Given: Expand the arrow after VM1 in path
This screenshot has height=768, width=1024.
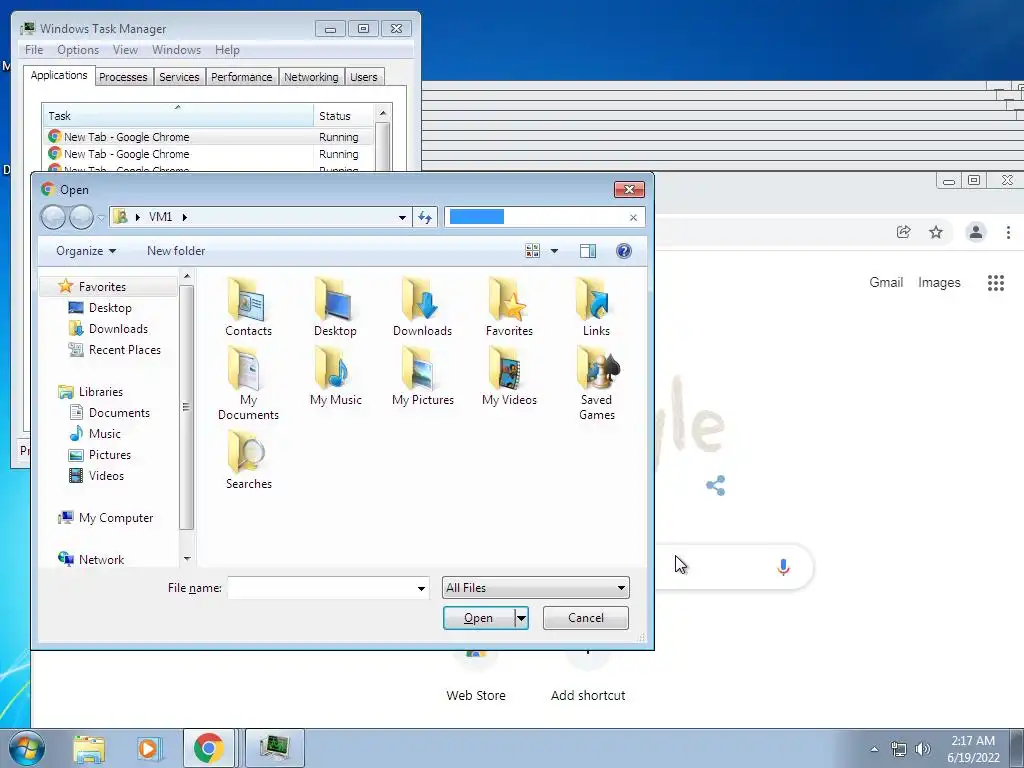Looking at the screenshot, I should pyautogui.click(x=184, y=217).
